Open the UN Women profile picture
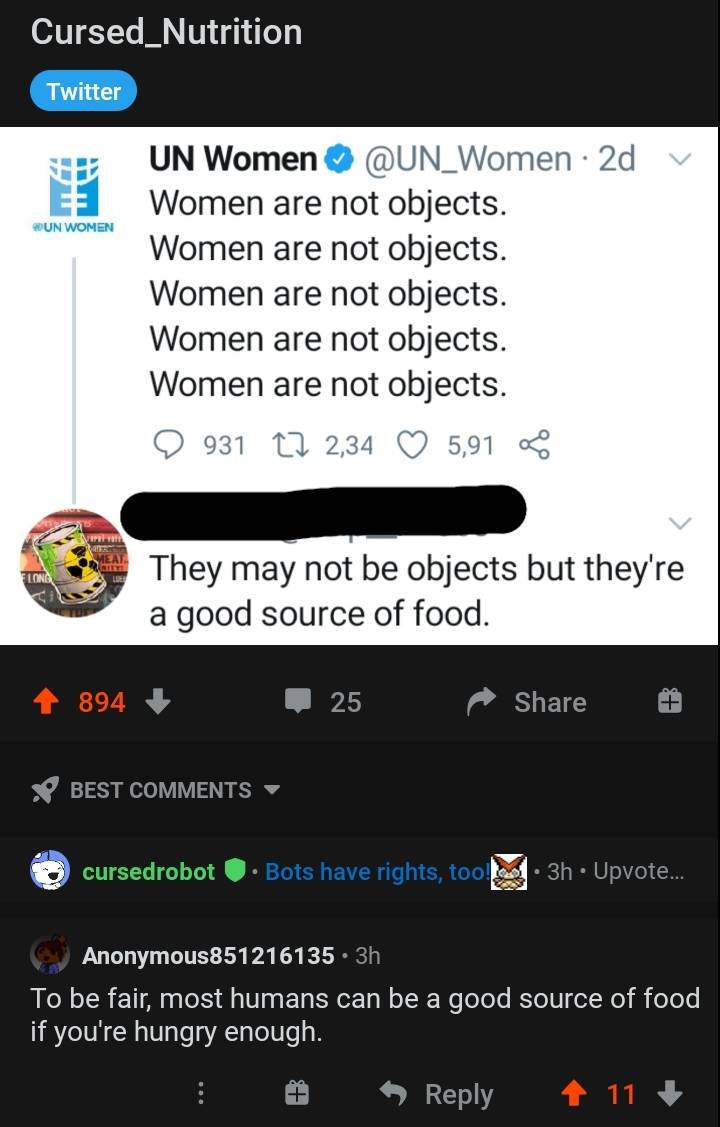 tap(74, 188)
